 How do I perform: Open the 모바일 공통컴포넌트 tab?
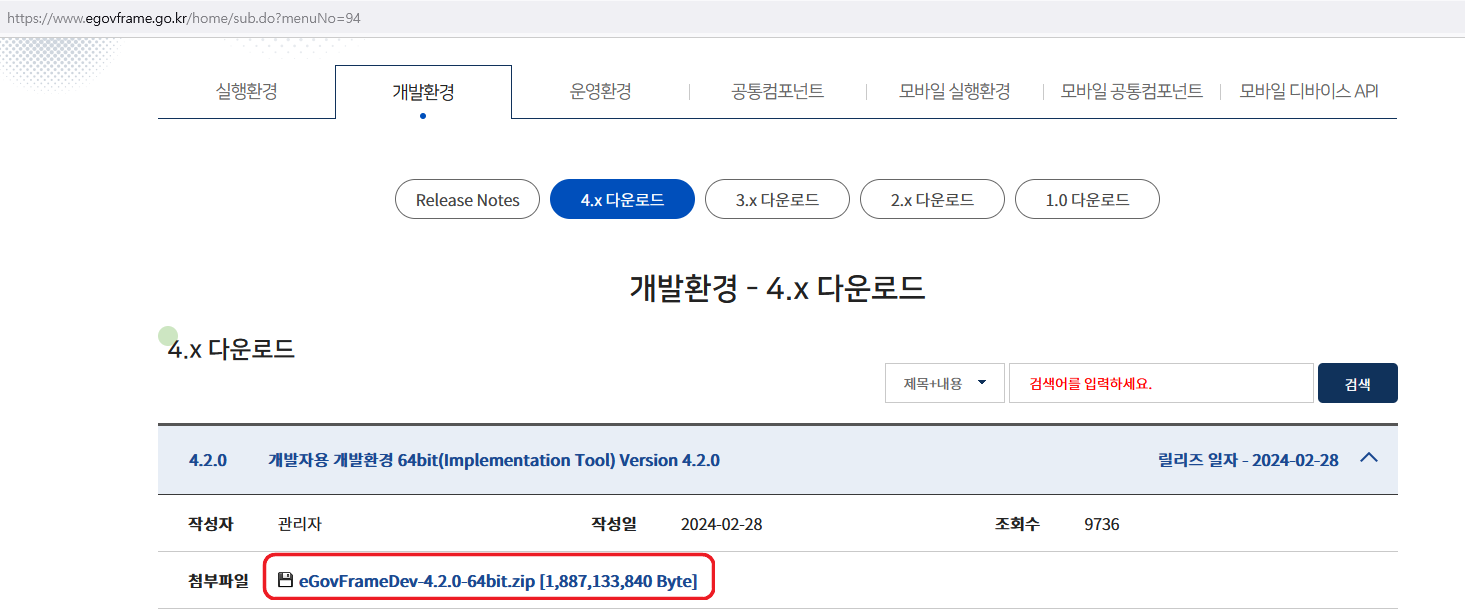tap(1131, 91)
